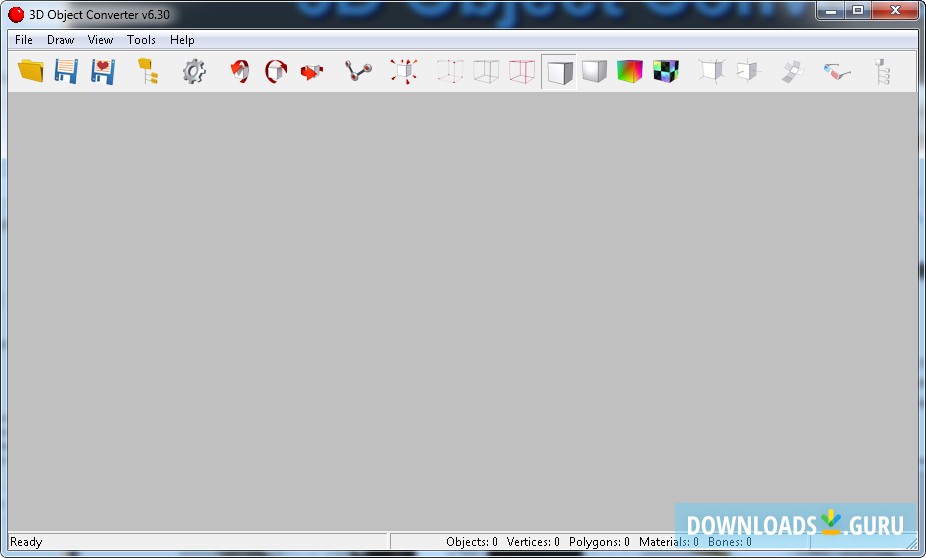Click the Polygons: 0 status text
Image resolution: width=926 pixels, height=558 pixels.
tap(599, 541)
